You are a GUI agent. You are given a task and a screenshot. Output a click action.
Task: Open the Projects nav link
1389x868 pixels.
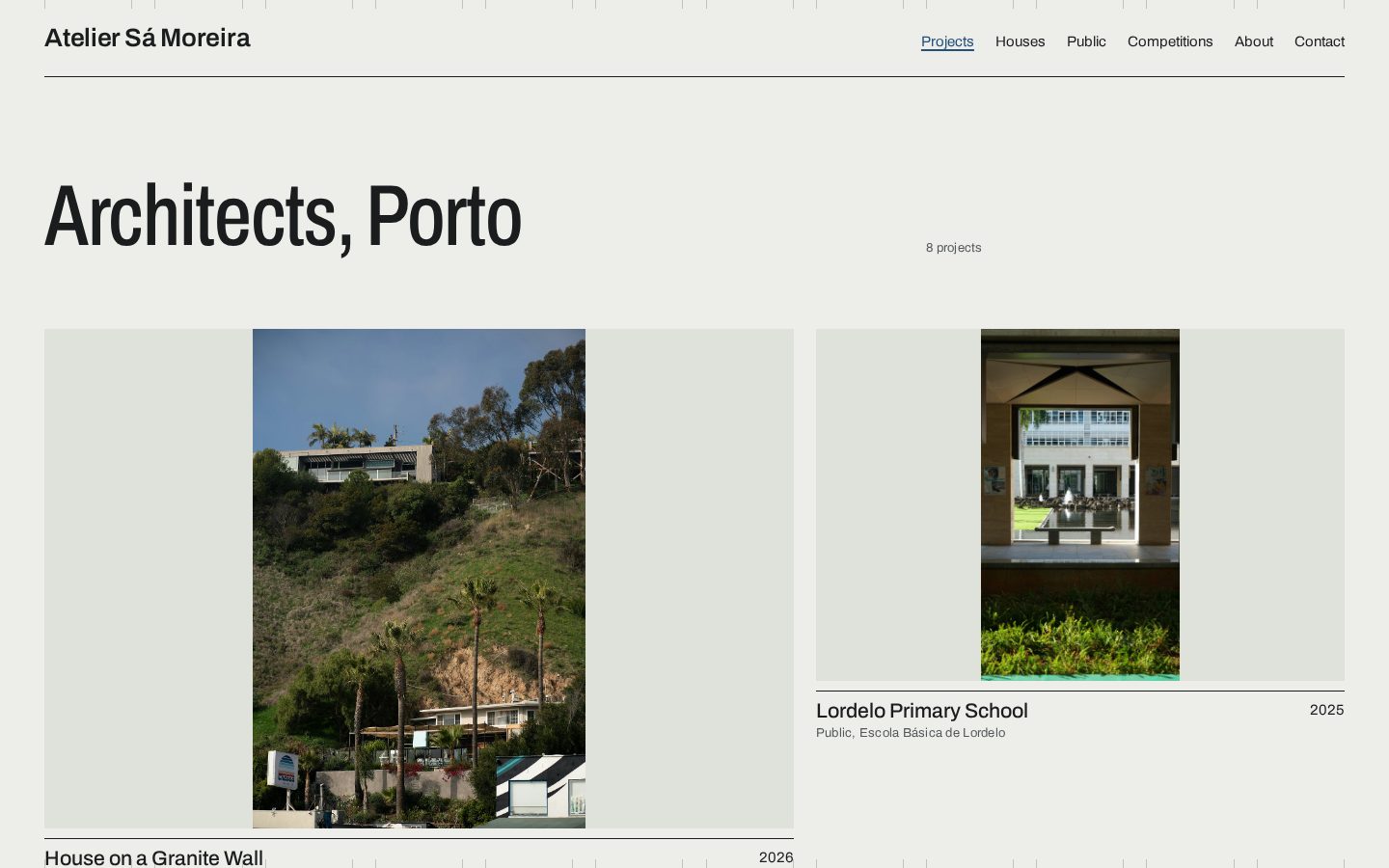pyautogui.click(x=947, y=41)
